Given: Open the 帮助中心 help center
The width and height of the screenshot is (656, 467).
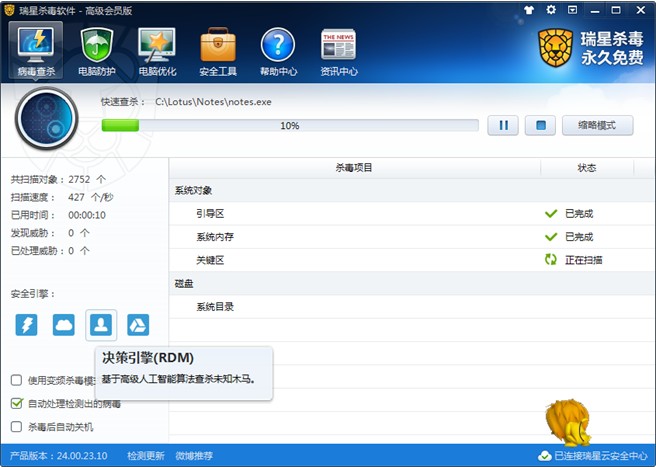Looking at the screenshot, I should tap(278, 51).
